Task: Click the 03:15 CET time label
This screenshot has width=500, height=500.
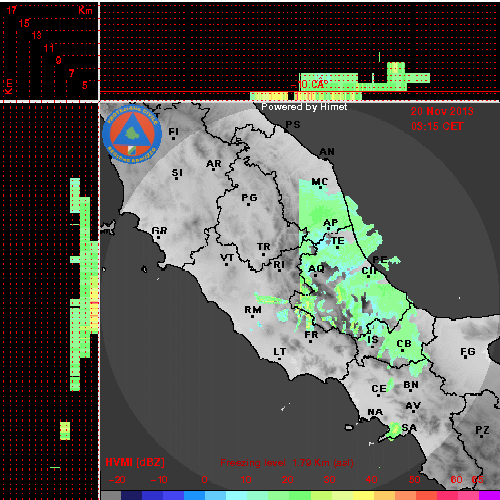Action: point(437,126)
